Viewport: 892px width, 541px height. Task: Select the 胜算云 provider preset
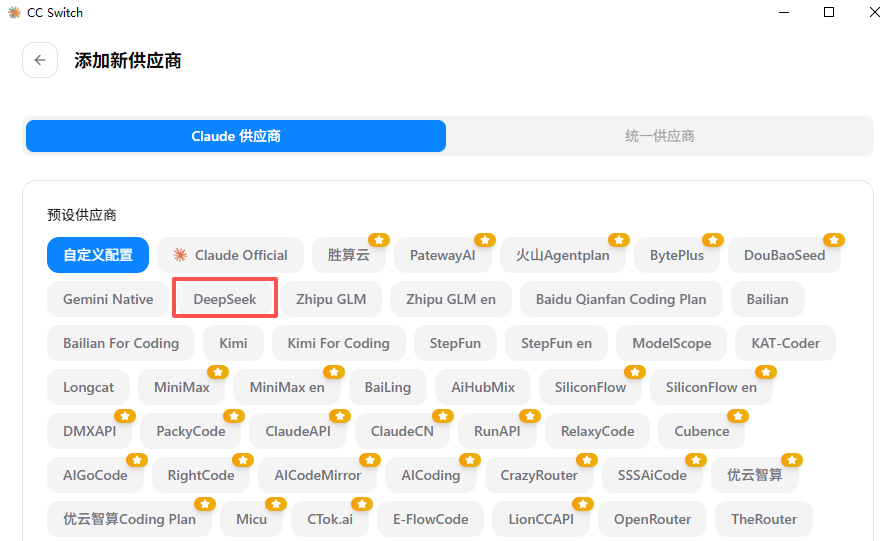pos(349,255)
